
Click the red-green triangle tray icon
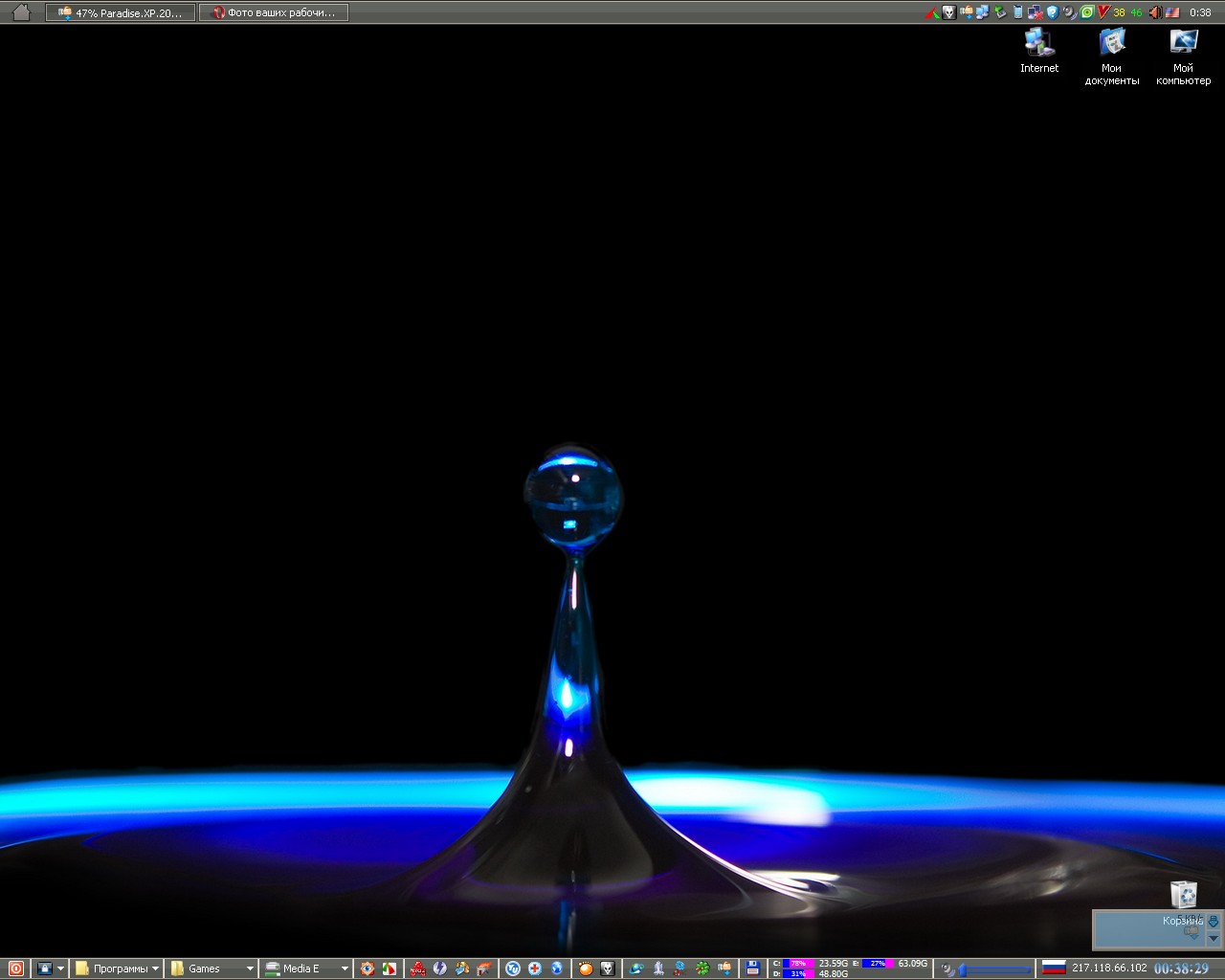click(x=932, y=12)
